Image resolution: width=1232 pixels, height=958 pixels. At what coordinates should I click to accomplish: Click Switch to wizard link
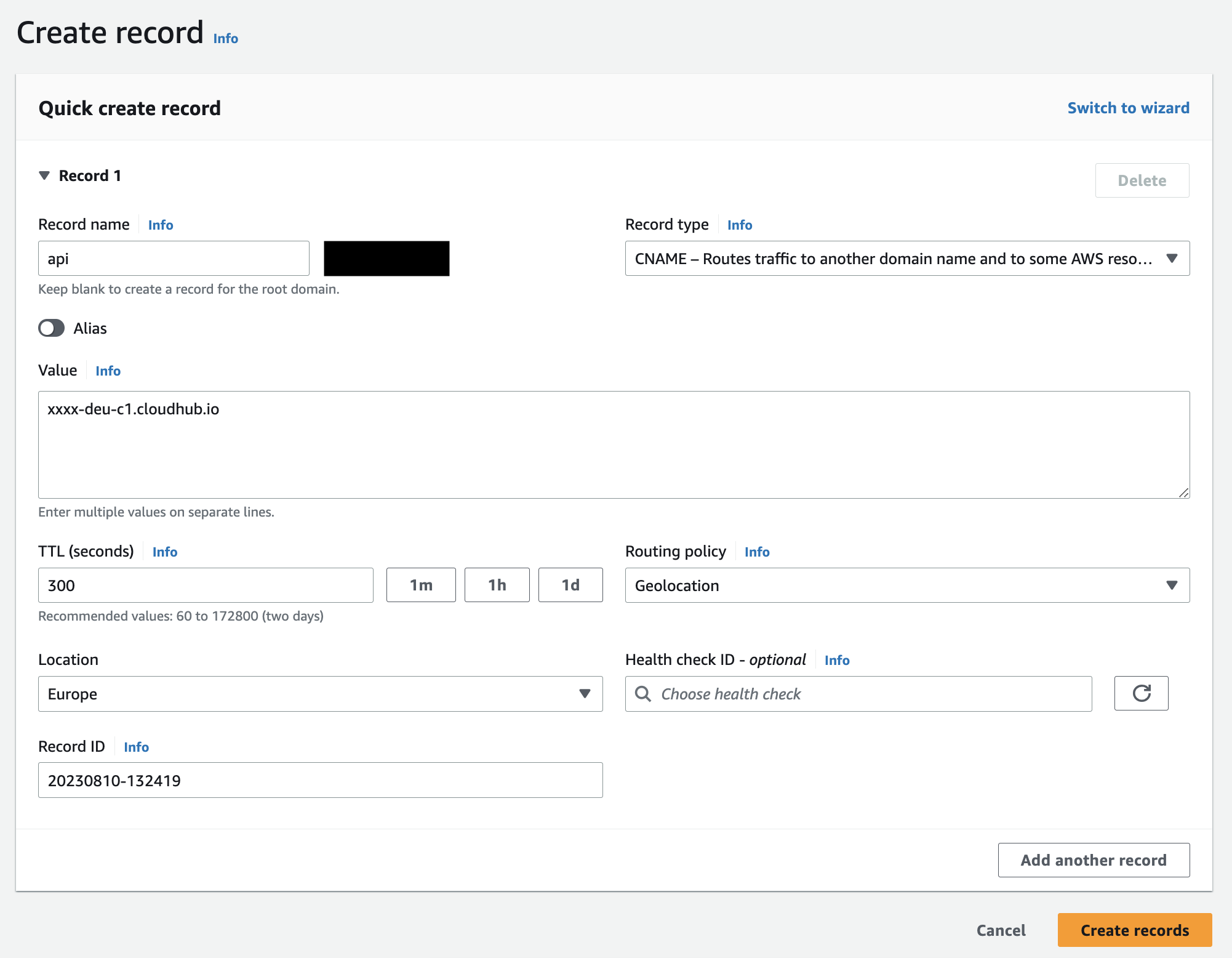click(x=1128, y=108)
